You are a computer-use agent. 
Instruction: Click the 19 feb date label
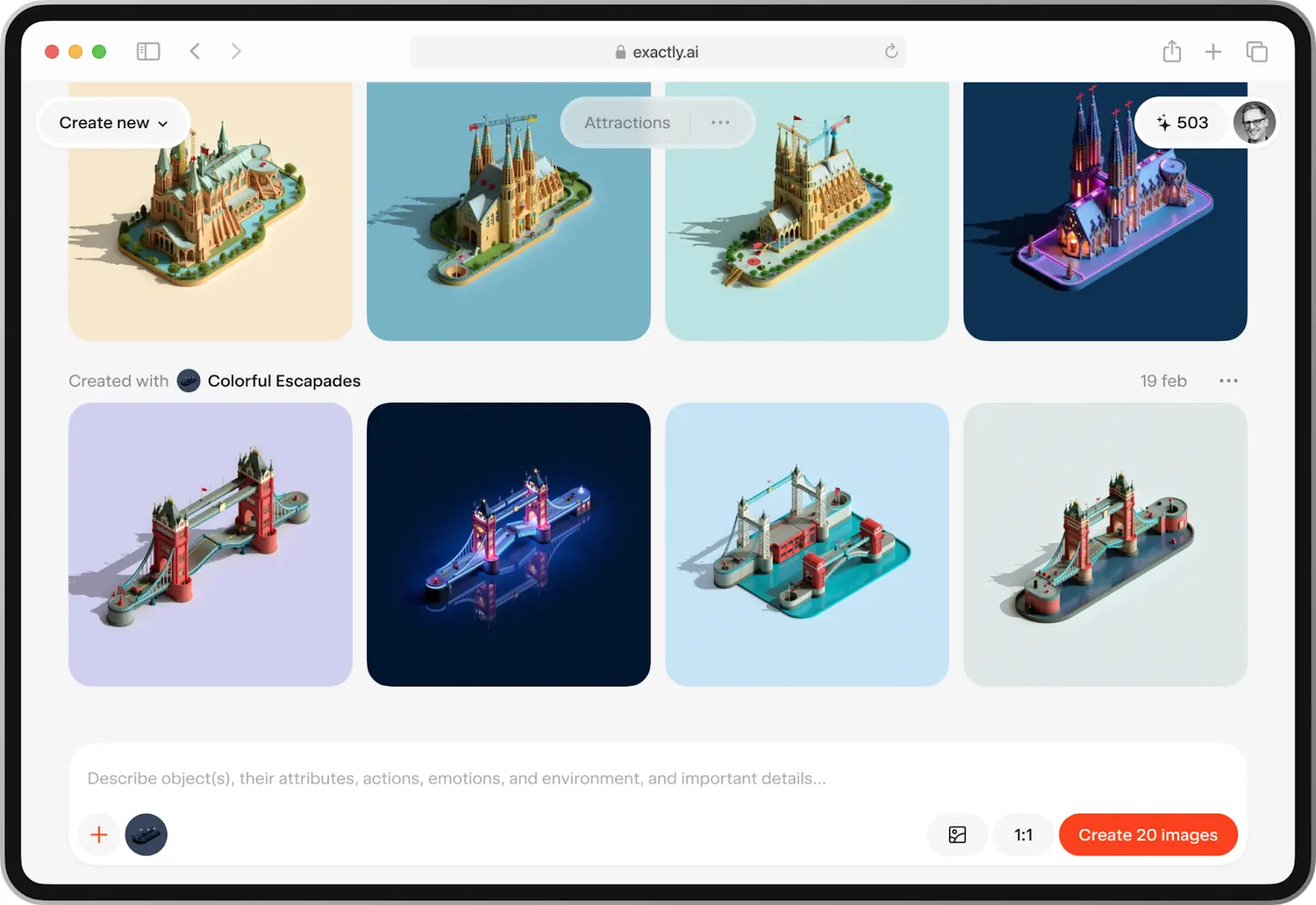point(1163,381)
